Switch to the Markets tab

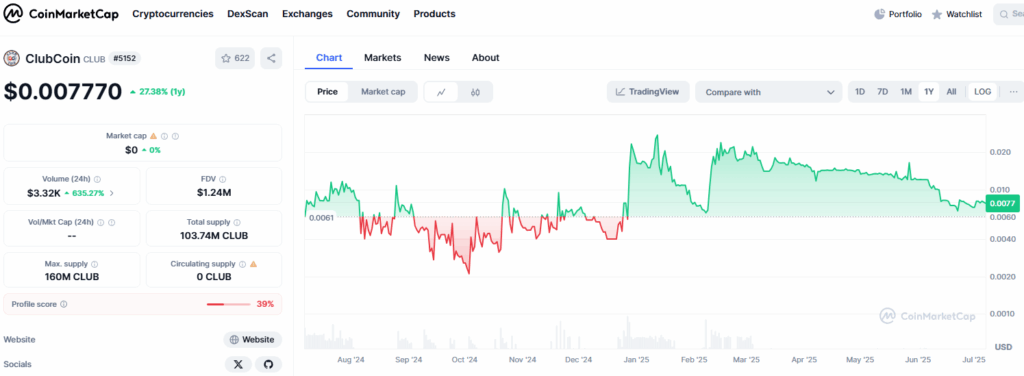pos(383,57)
